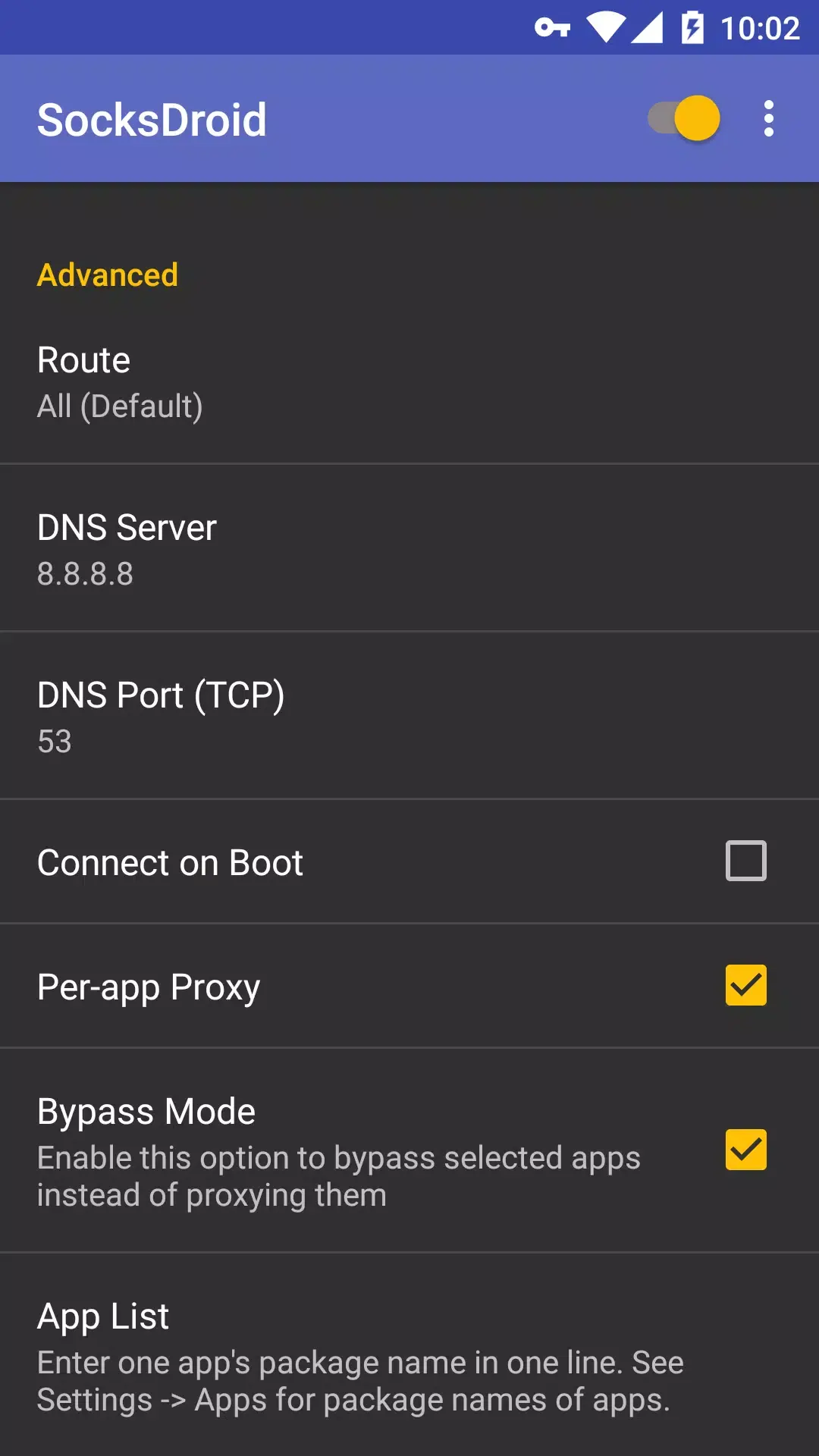
Task: Tap the 8.8.8.8 DNS server value
Action: click(x=85, y=574)
